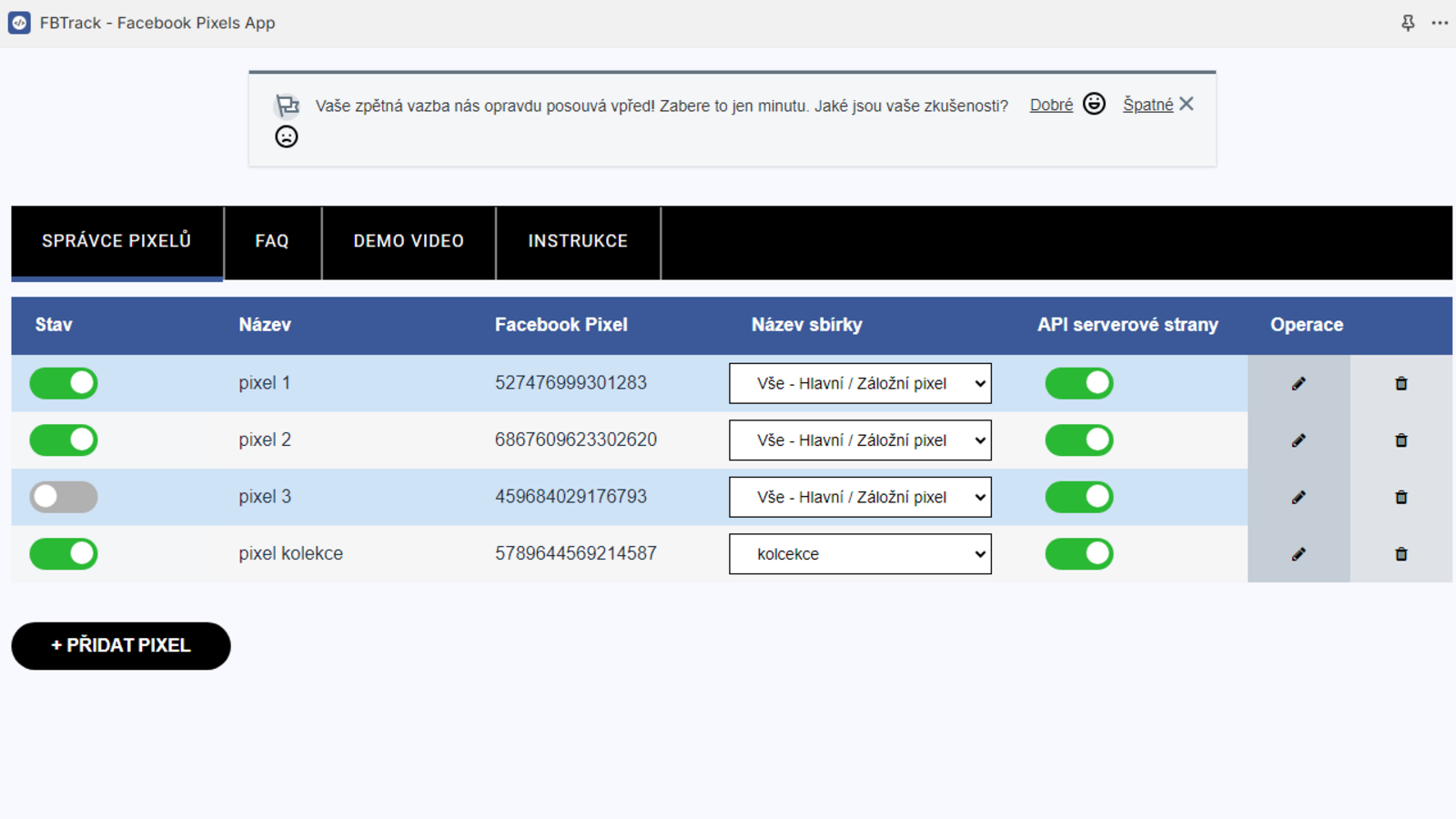Open collection dropdown for pixel 1
This screenshot has height=819, width=1456.
click(860, 383)
